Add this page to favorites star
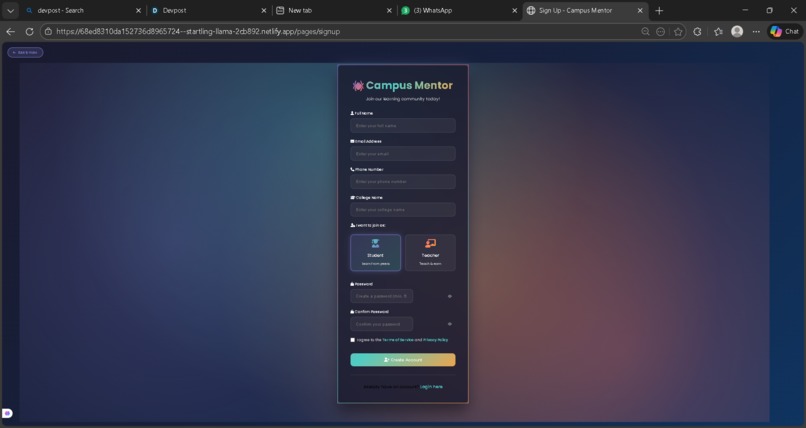 click(x=678, y=31)
